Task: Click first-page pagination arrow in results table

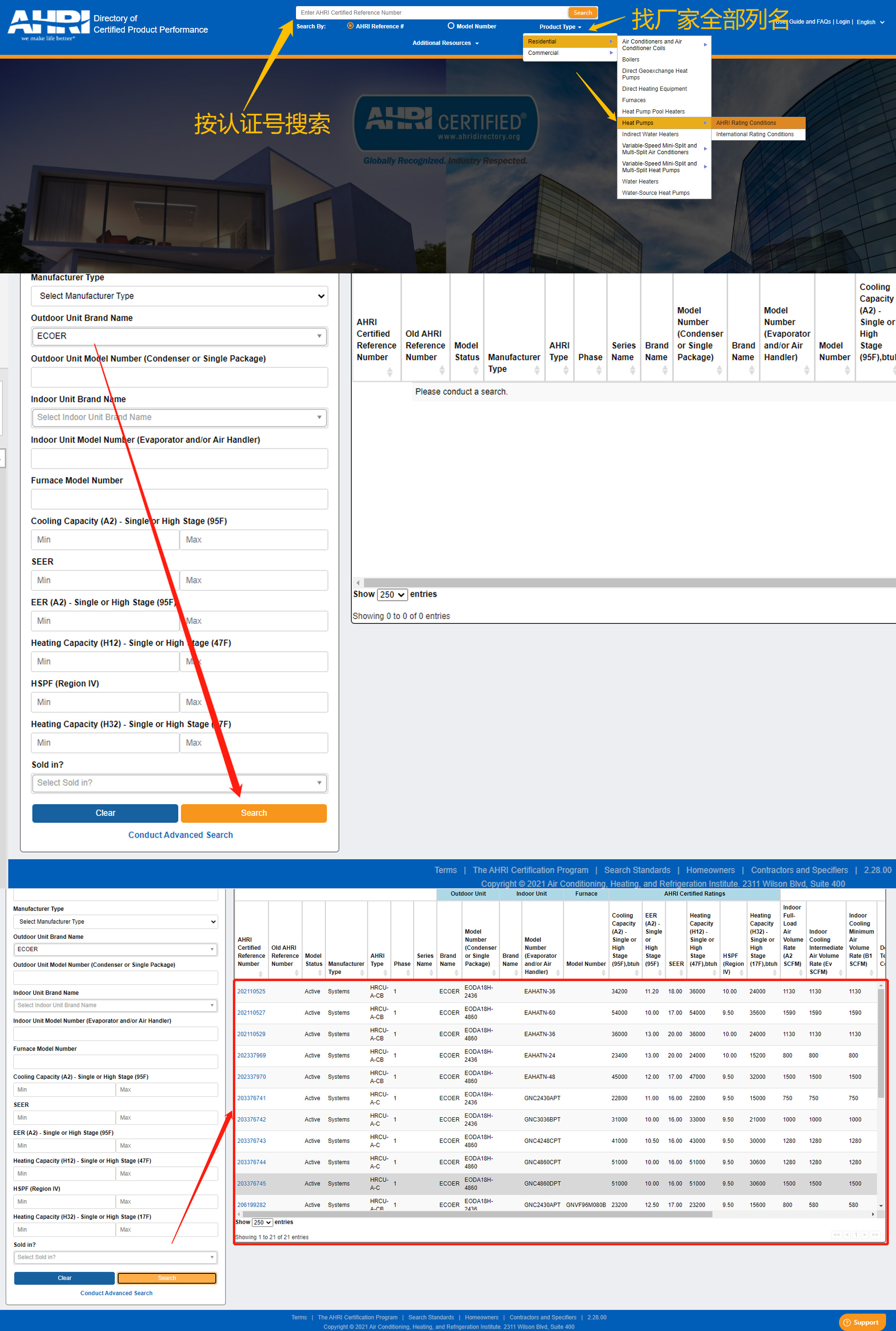Action: click(x=836, y=1235)
